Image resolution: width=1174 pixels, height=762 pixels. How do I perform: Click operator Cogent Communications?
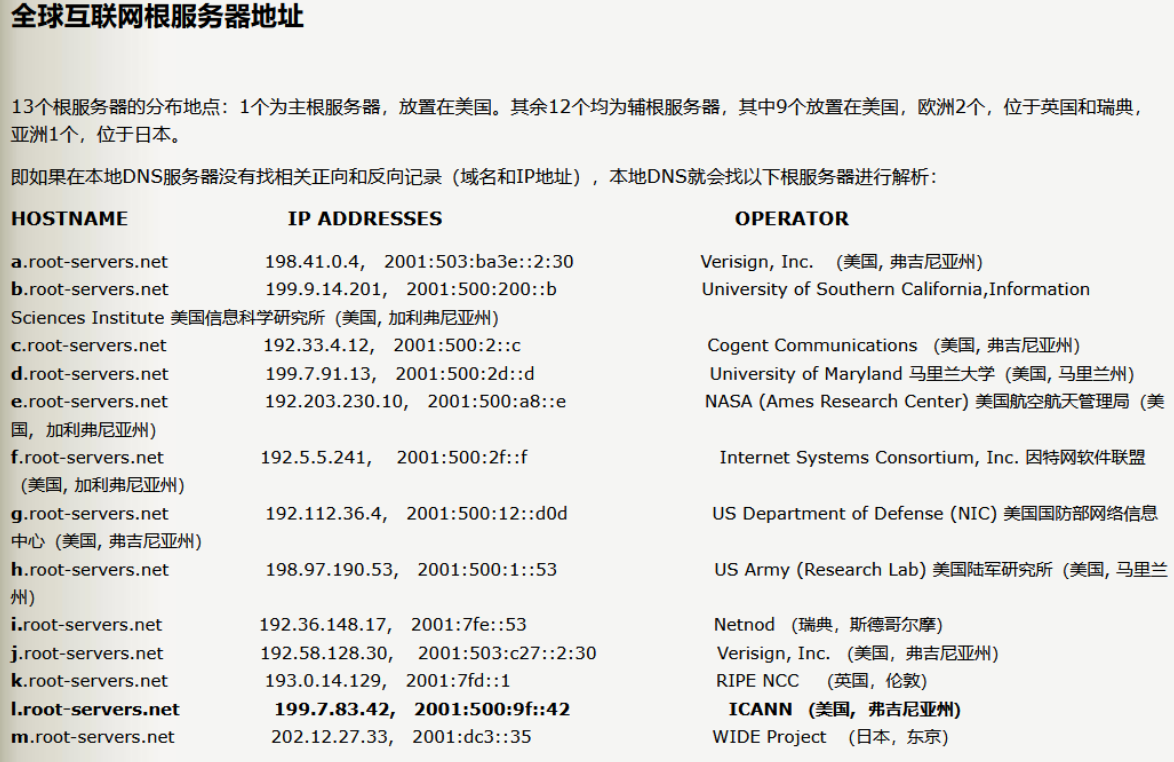(x=812, y=346)
